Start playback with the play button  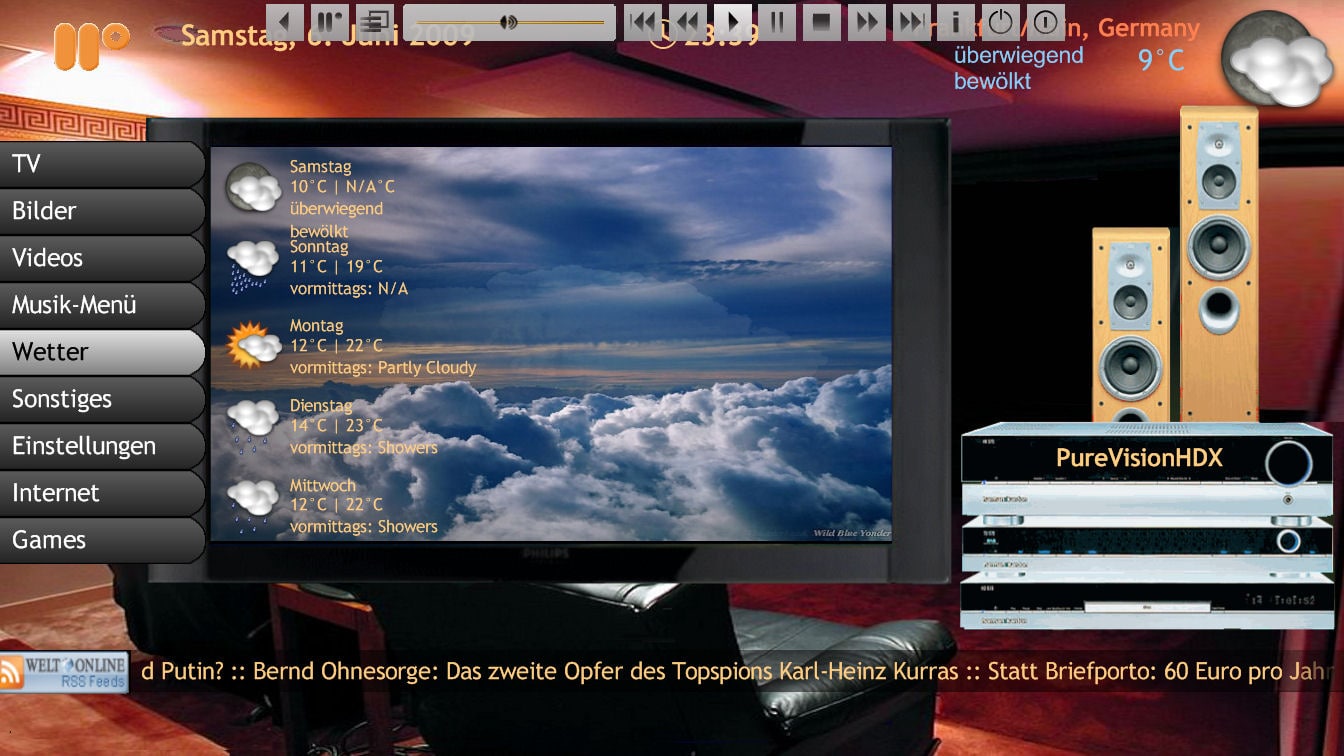[x=732, y=21]
